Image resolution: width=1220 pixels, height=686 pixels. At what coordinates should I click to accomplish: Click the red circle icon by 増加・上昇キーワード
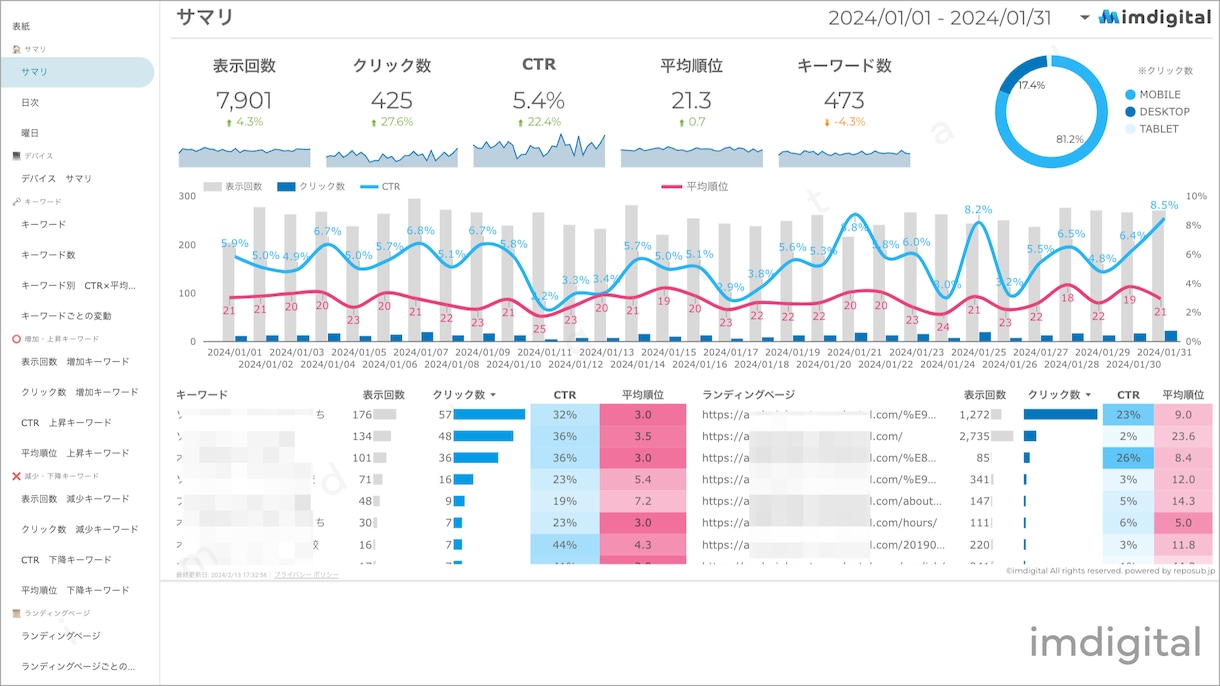(16, 339)
